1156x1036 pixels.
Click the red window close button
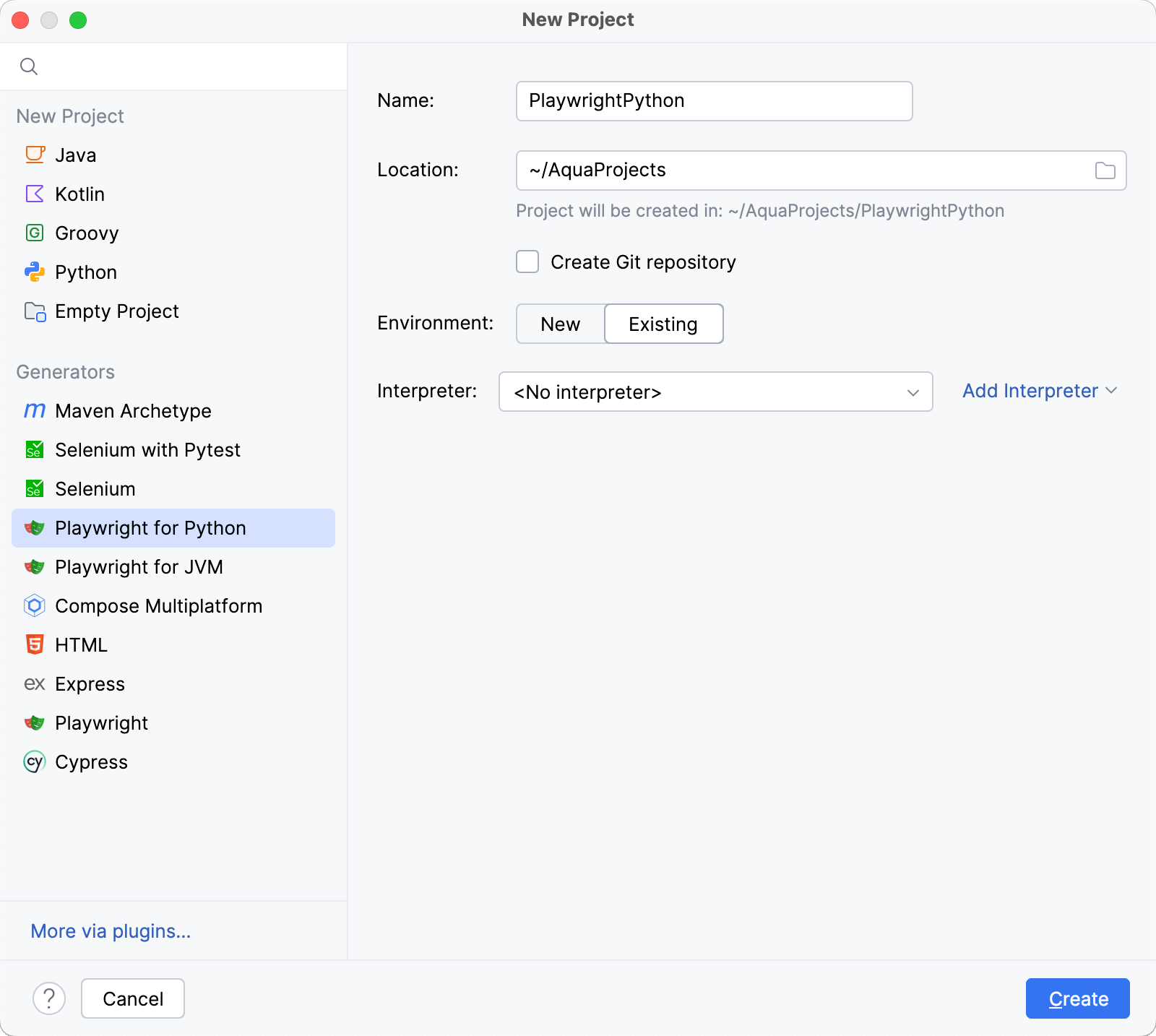[x=20, y=20]
